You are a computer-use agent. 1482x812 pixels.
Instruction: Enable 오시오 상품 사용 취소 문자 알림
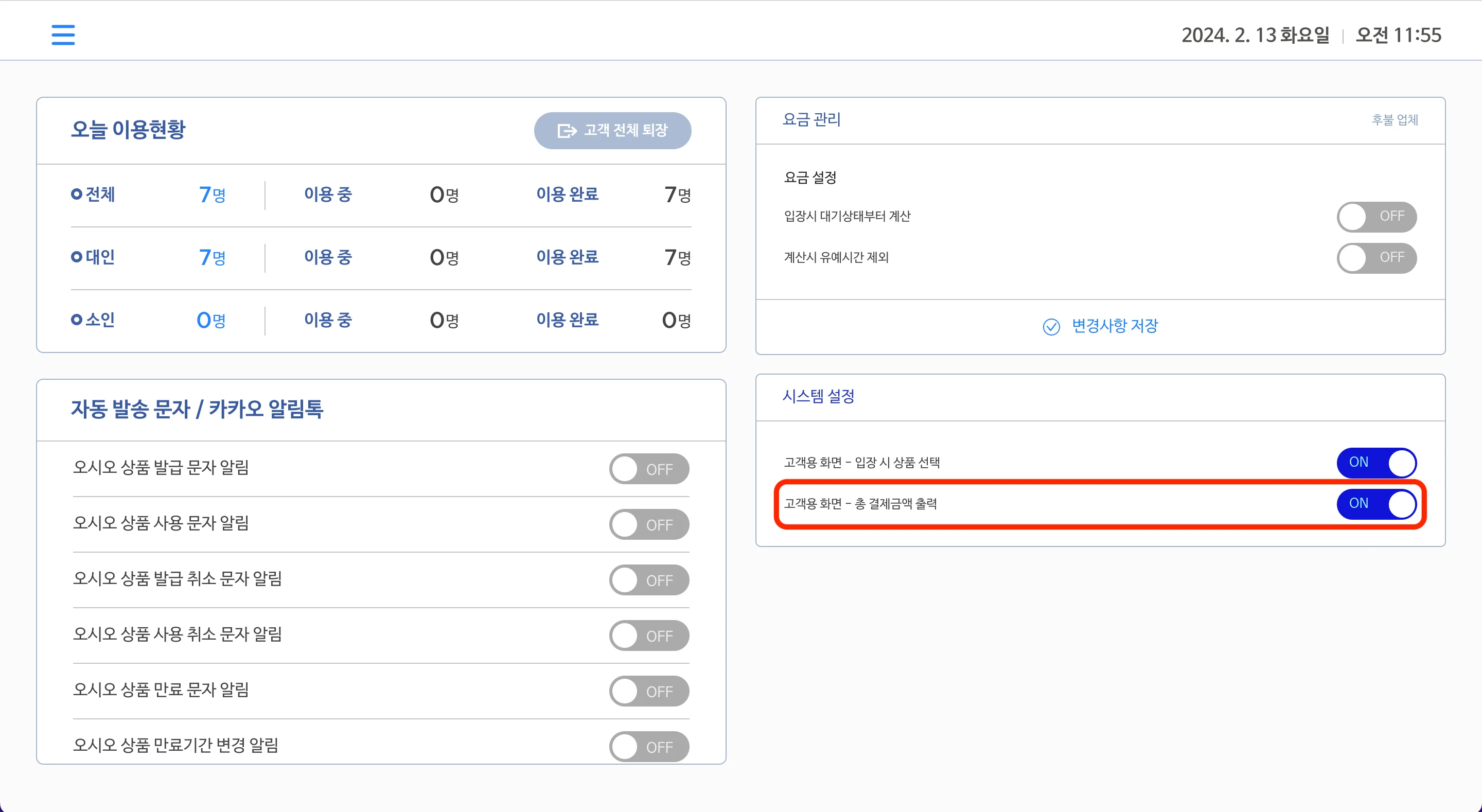(x=649, y=636)
